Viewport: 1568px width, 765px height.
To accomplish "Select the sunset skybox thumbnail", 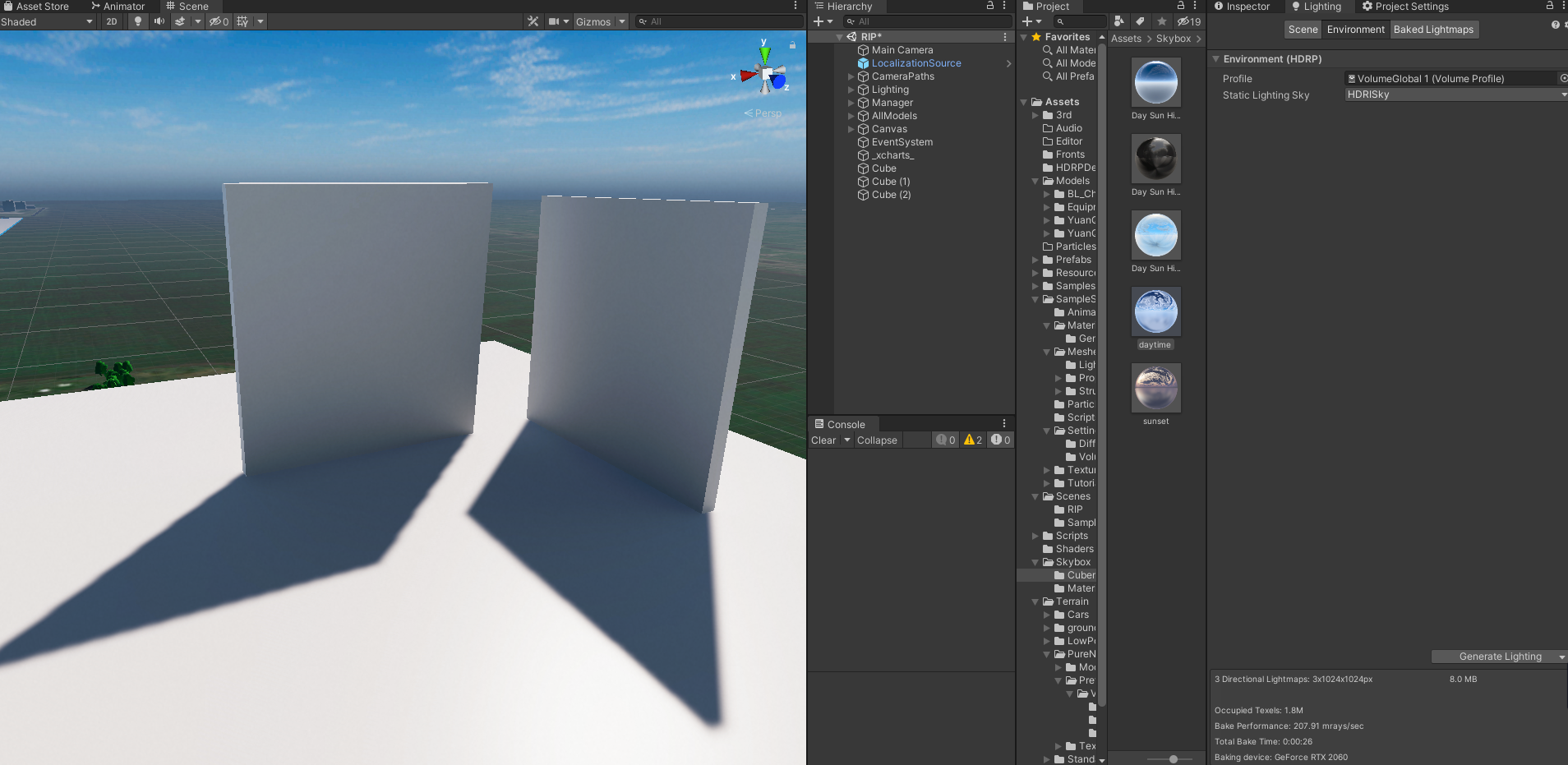I will tap(1155, 387).
